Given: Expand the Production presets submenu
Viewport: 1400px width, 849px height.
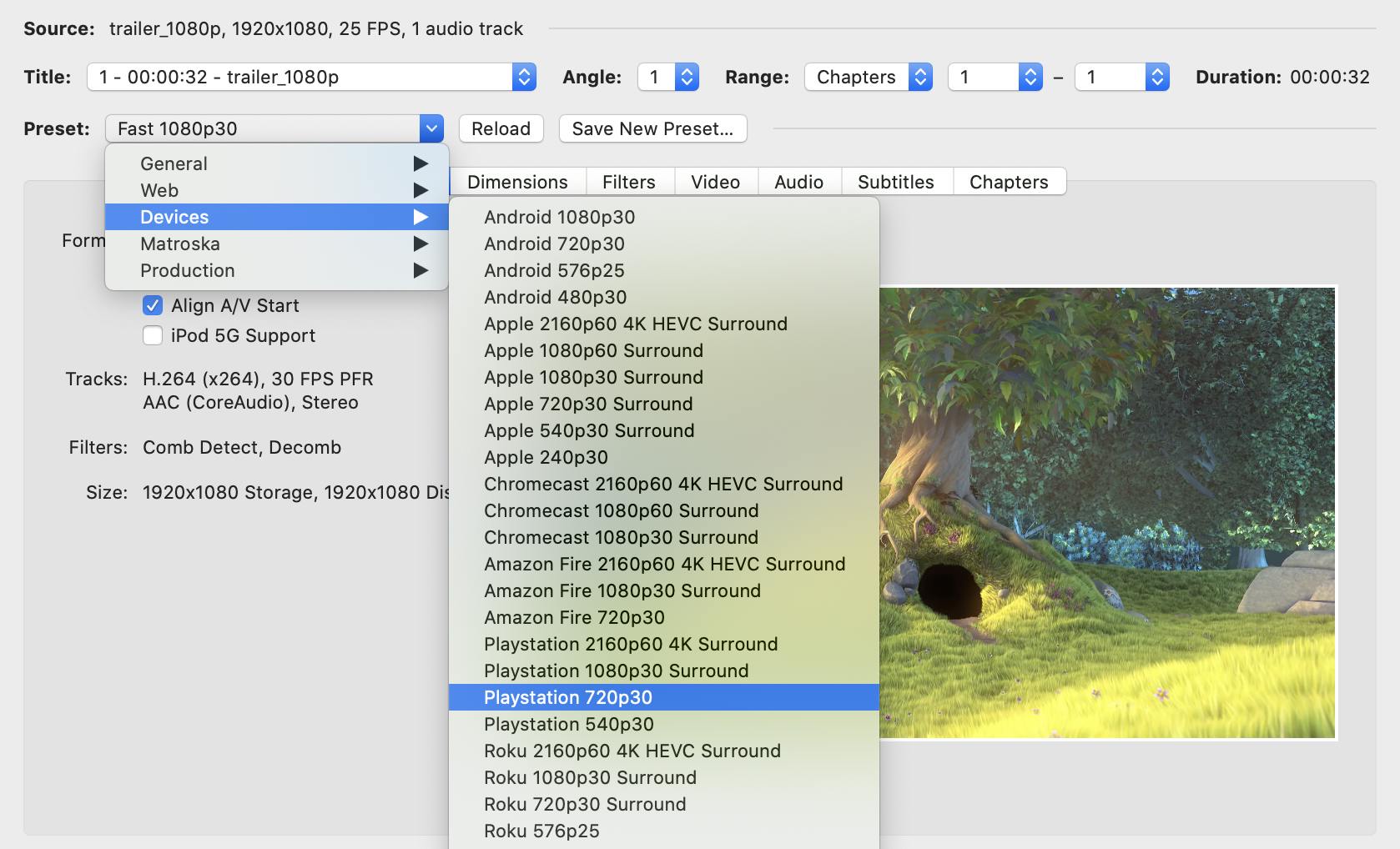Looking at the screenshot, I should 277,270.
